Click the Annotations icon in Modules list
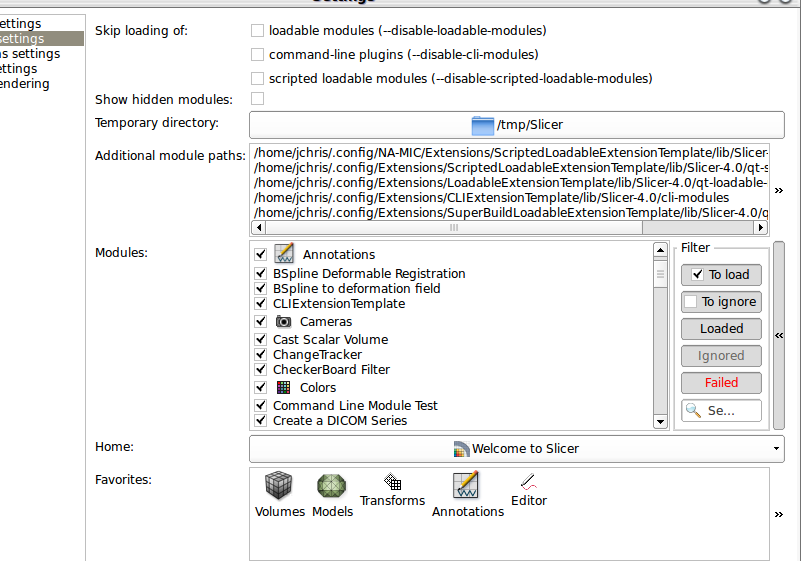Viewport: 801px width, 561px height. coord(284,254)
